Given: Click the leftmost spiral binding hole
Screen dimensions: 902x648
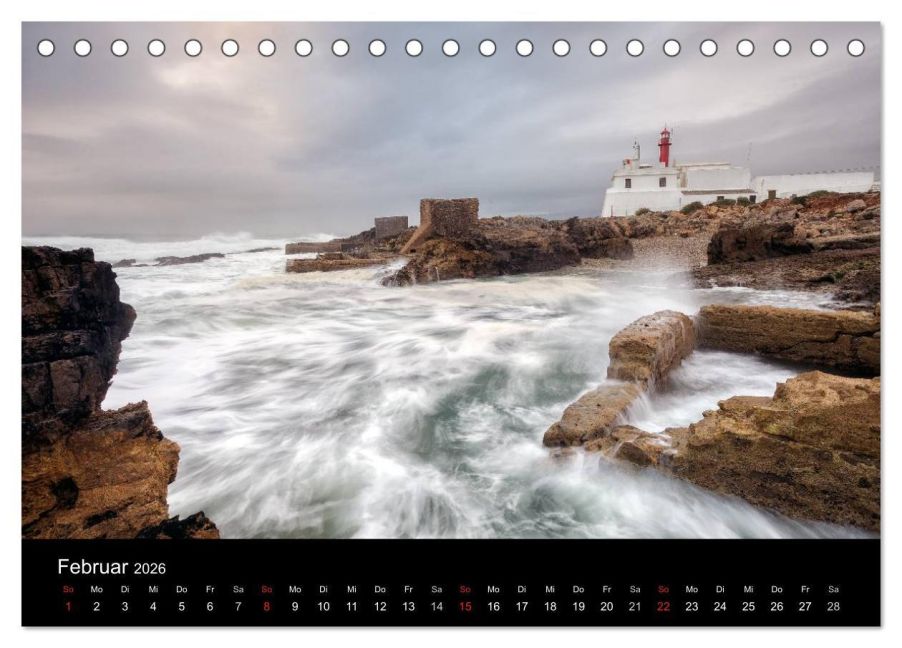Looking at the screenshot, I should [44, 45].
